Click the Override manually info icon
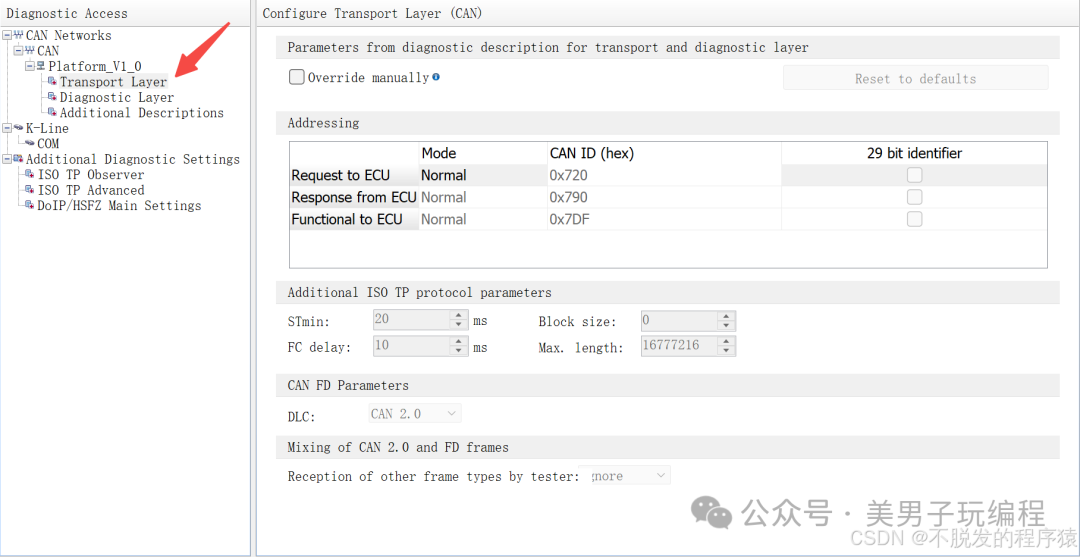1080x557 pixels. (436, 77)
